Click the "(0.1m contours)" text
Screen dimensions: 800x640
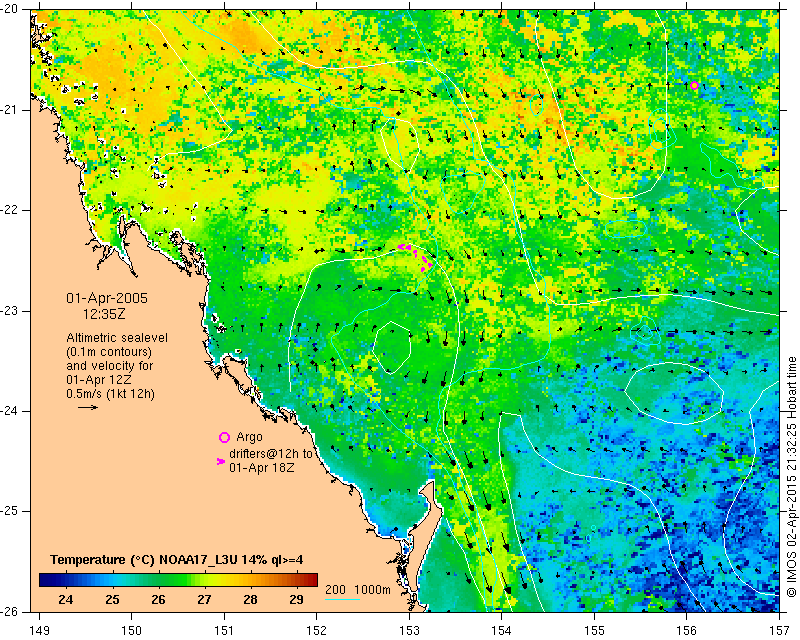(109, 352)
